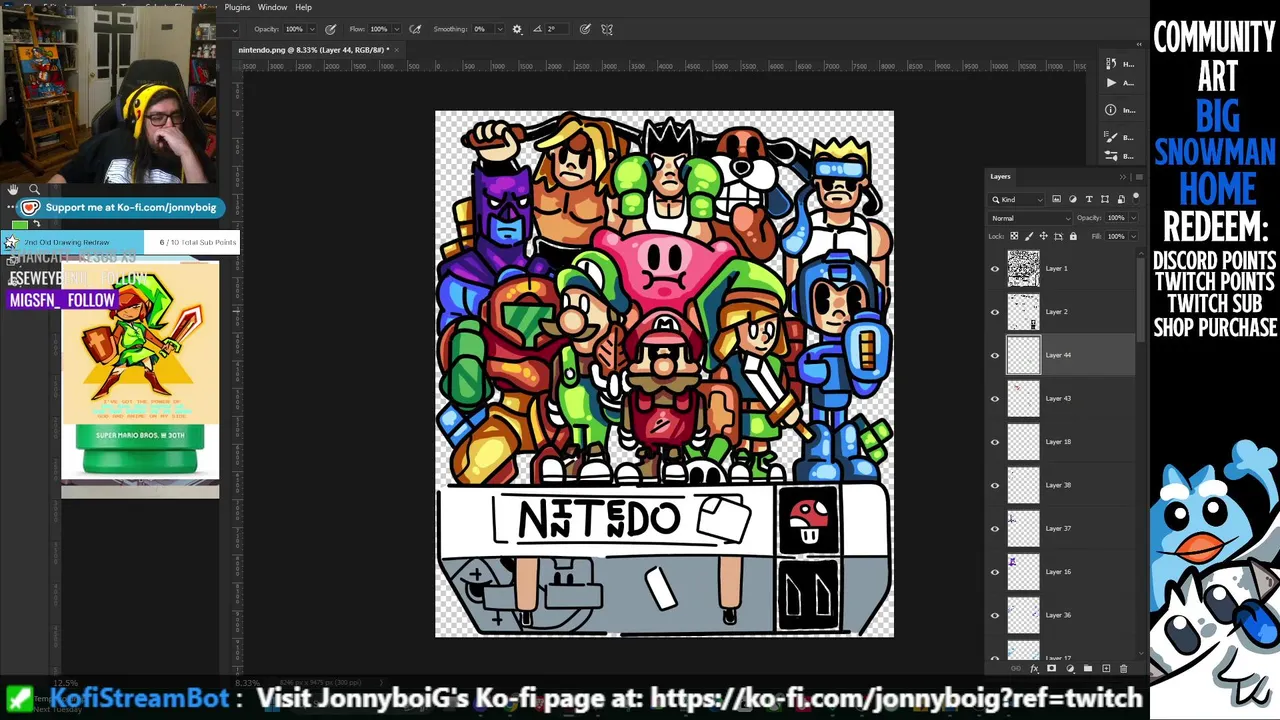1280x720 pixels.
Task: Open the Brushes panel icon
Action: coord(1111,156)
